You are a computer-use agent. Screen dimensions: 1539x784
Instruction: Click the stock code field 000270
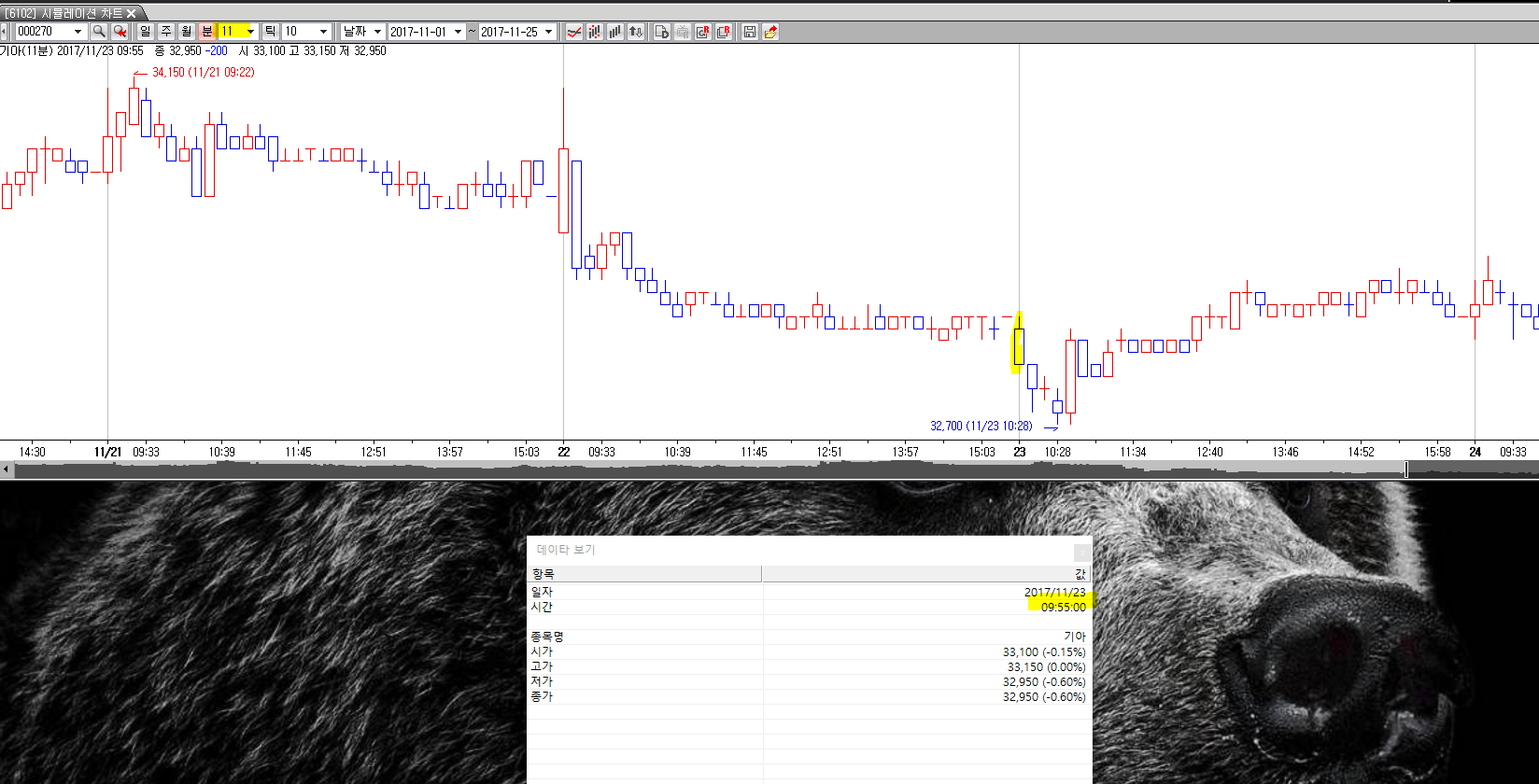pyautogui.click(x=42, y=32)
